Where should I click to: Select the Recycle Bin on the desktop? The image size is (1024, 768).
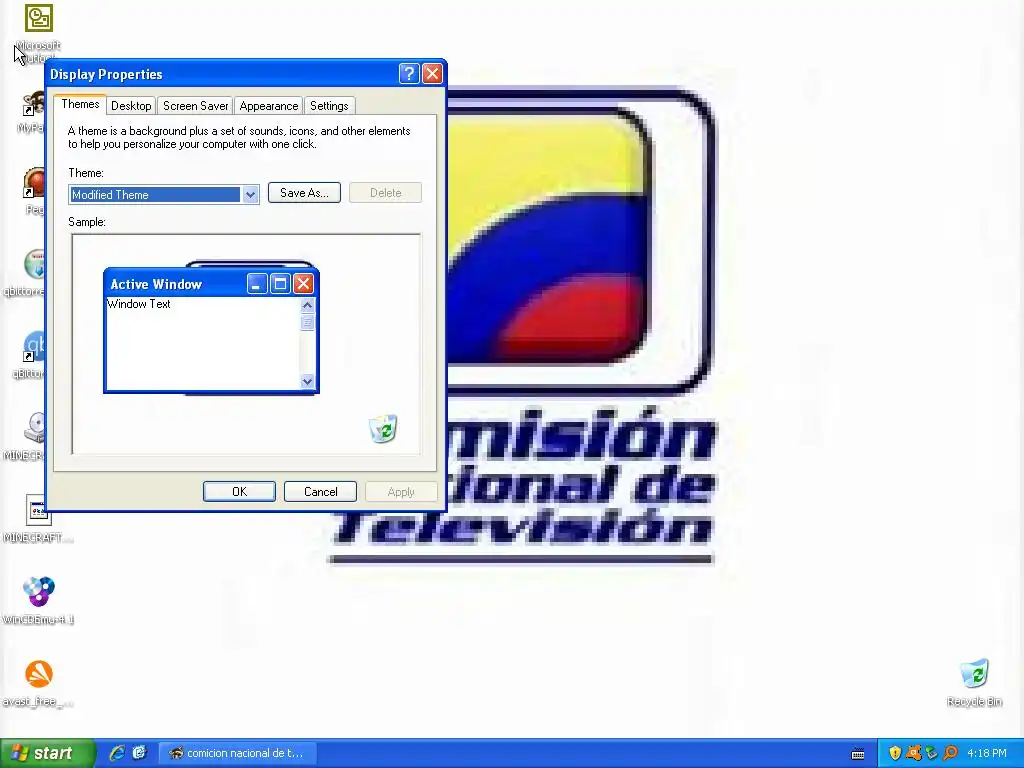974,674
